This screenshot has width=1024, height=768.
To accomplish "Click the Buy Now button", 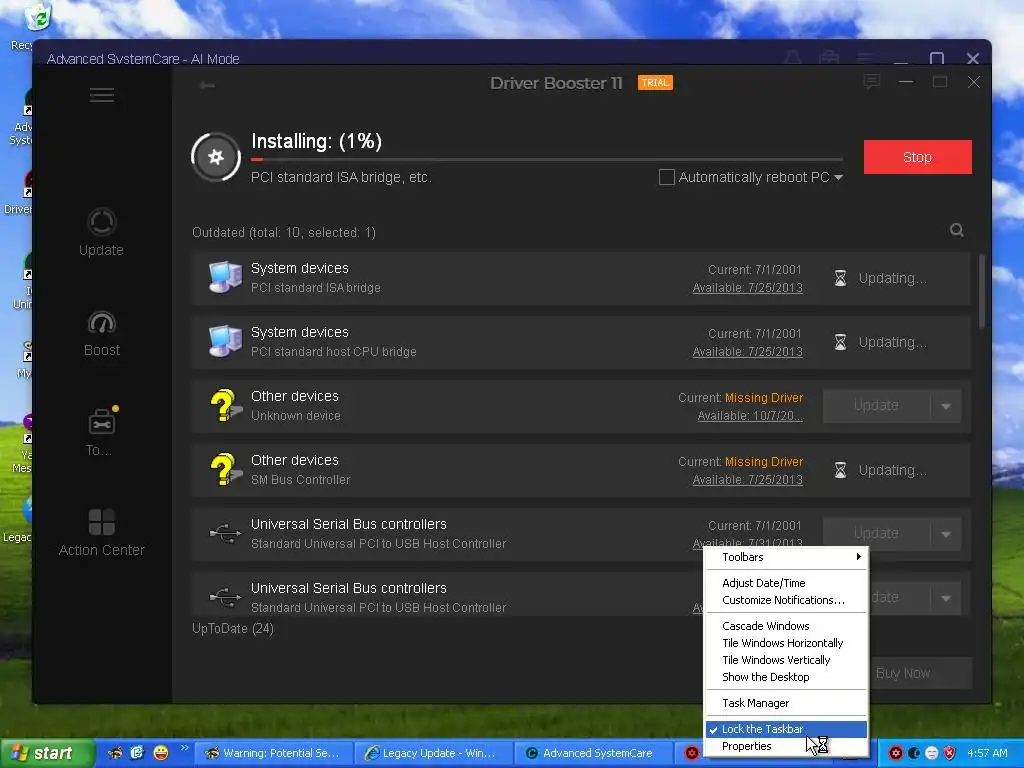I will (x=921, y=673).
